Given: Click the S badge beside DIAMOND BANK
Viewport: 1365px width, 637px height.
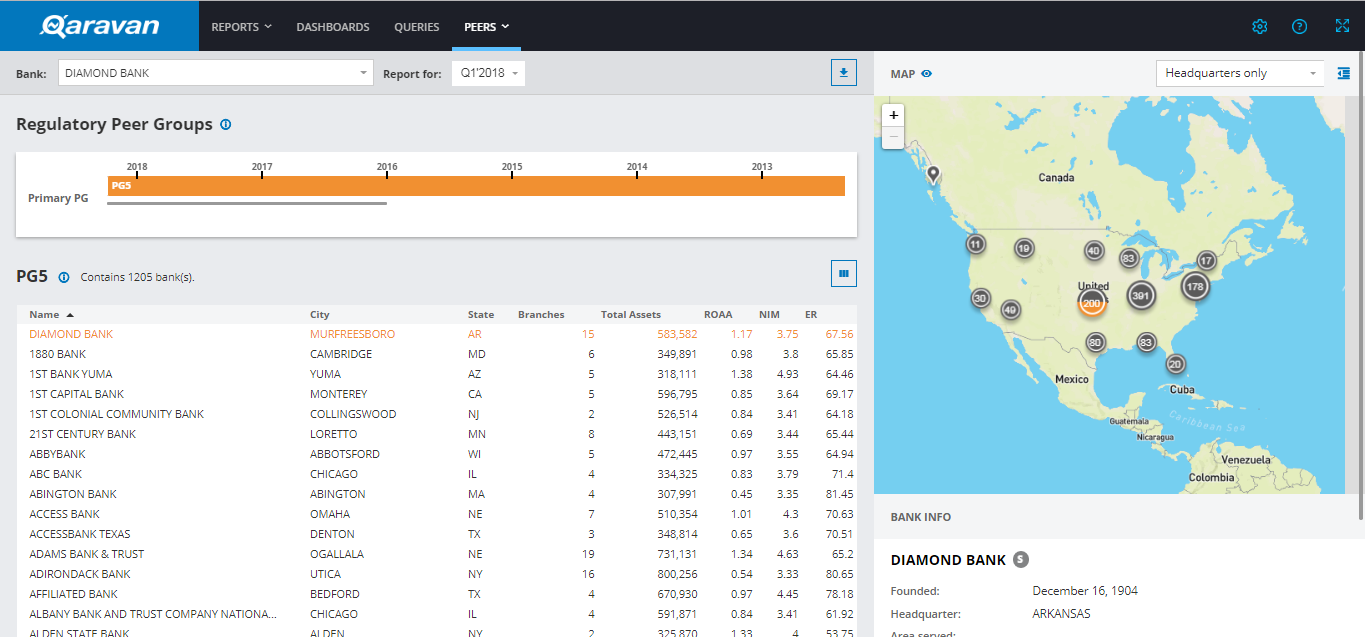Looking at the screenshot, I should coord(1020,560).
